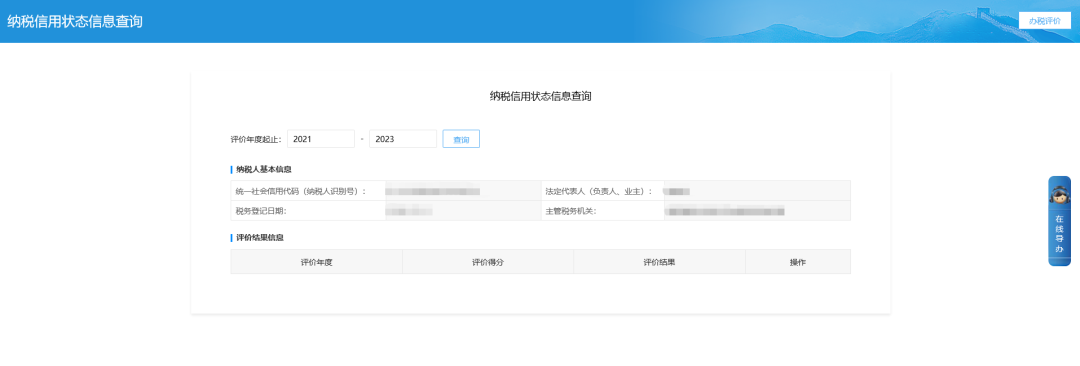Click the blurred 主管税务机关 value
Screen dimensions: 1080x366
[x=725, y=211]
